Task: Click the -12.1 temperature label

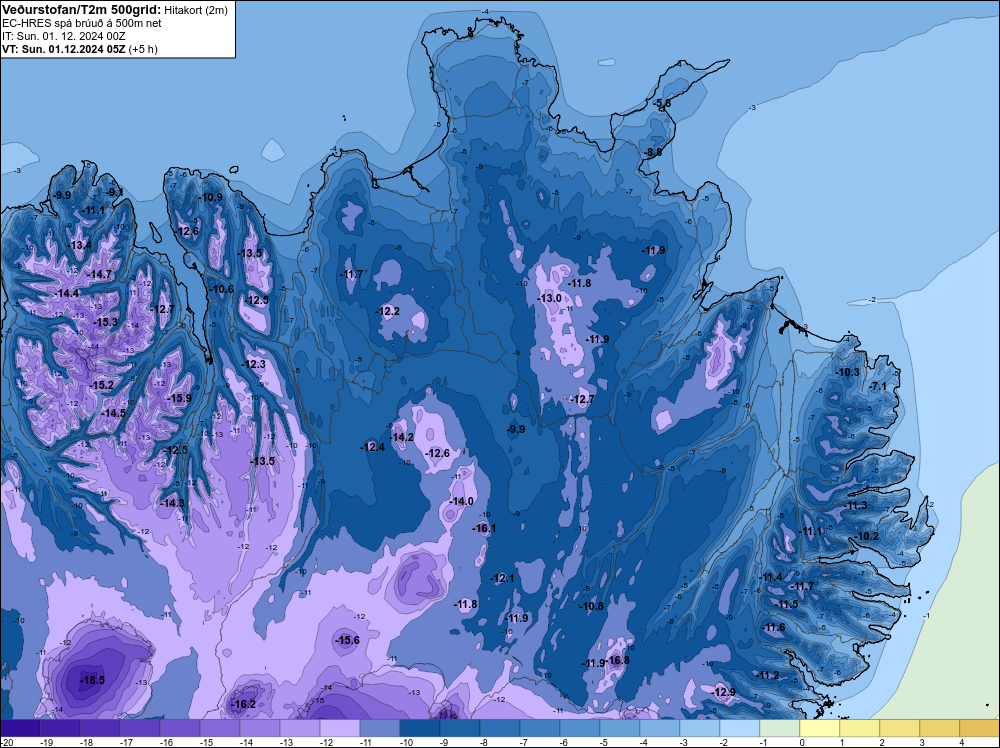Action: pyautogui.click(x=502, y=578)
